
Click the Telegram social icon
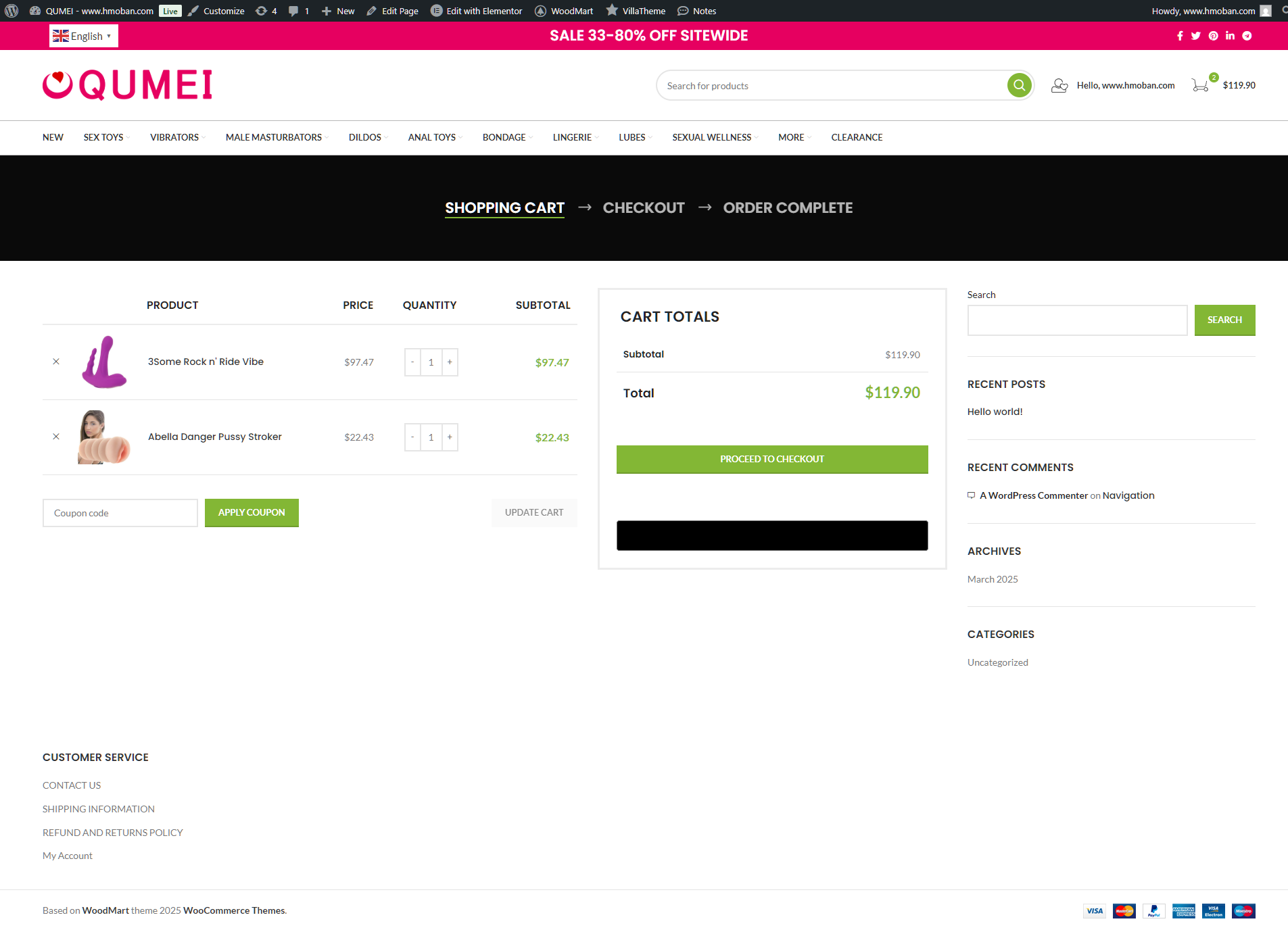1247,36
